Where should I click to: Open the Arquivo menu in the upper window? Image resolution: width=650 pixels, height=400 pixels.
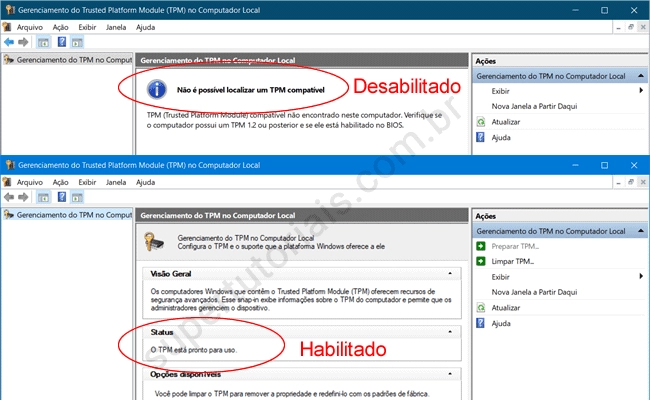tap(29, 27)
